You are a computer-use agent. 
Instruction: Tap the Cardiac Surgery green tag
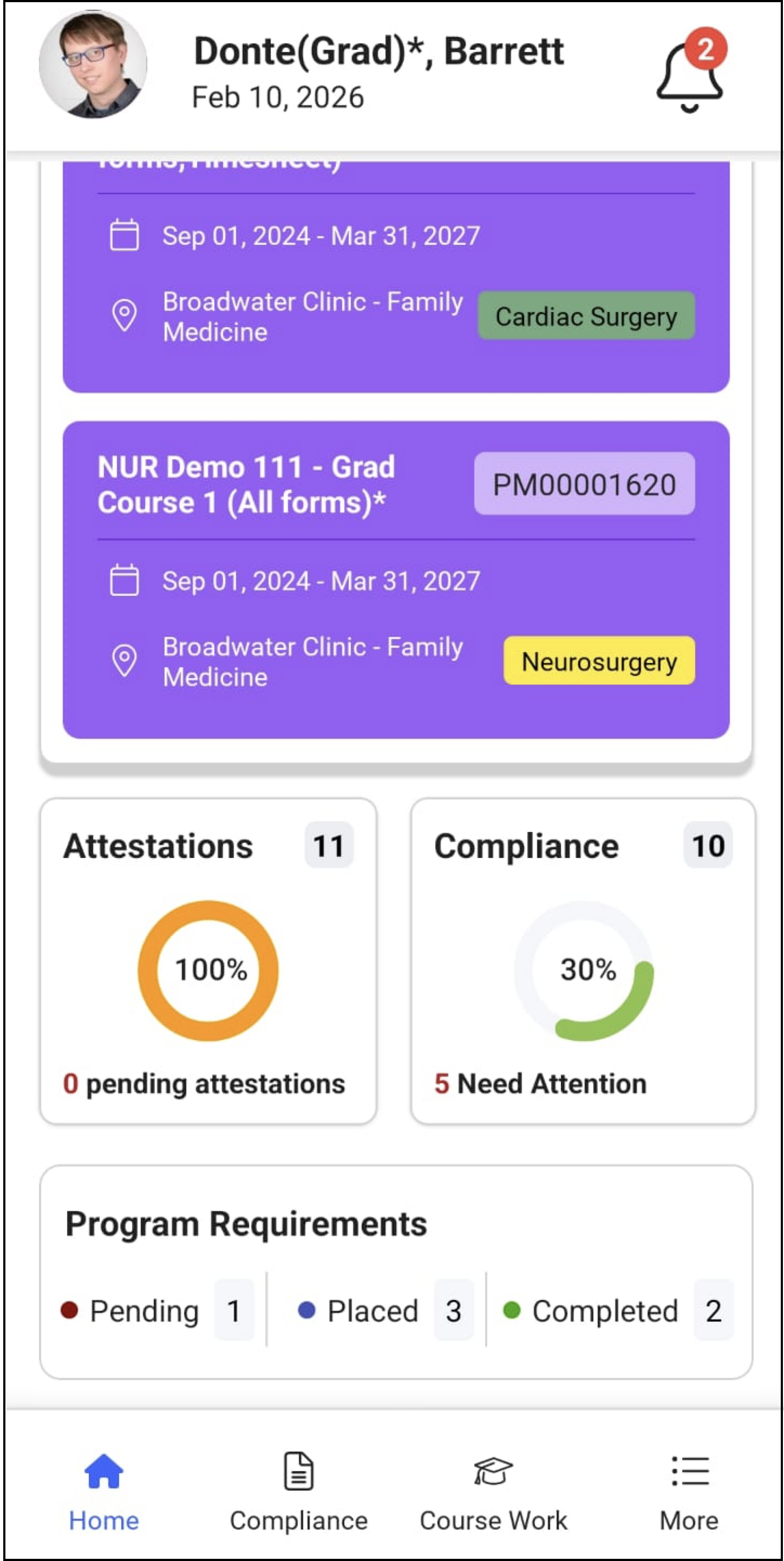(x=586, y=316)
